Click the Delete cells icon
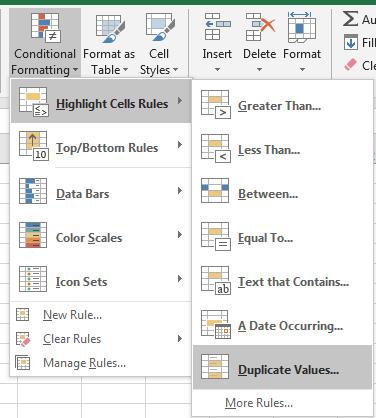The image size is (376, 418). 260,27
